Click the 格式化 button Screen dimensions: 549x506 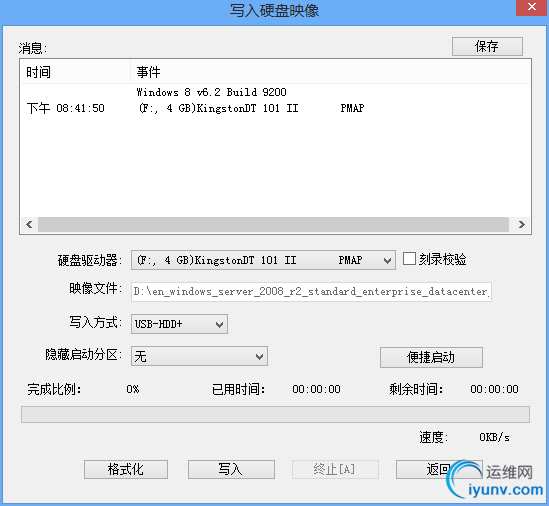point(126,469)
